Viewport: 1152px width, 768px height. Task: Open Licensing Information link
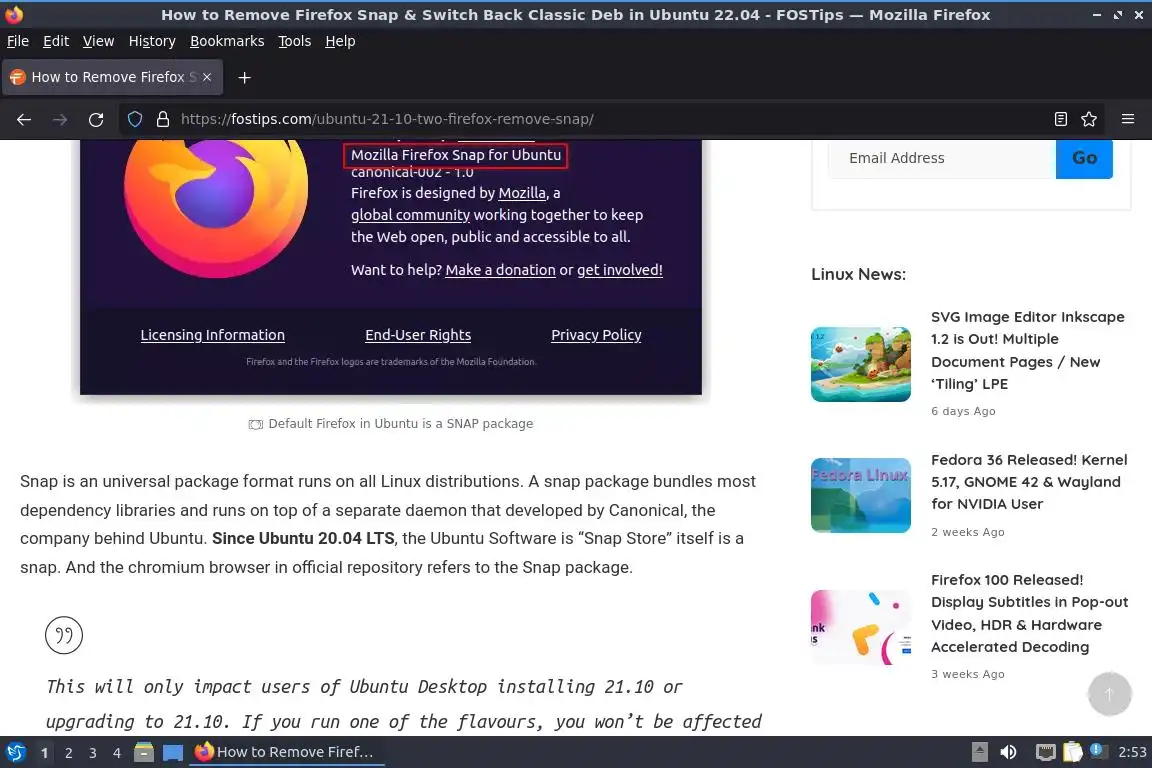click(x=212, y=334)
